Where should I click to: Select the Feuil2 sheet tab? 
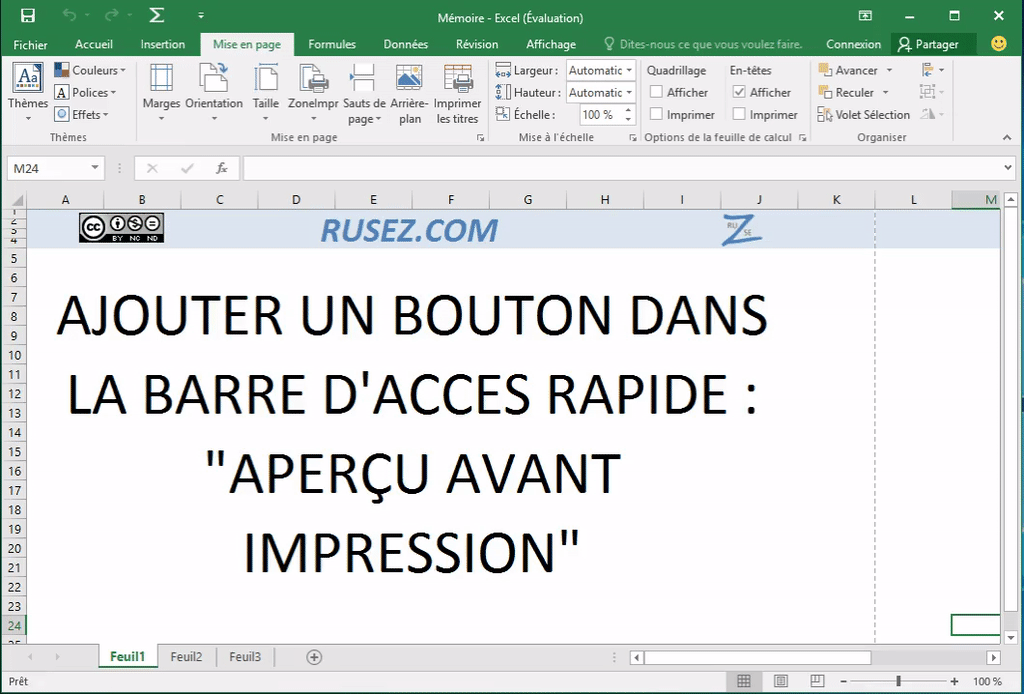186,657
